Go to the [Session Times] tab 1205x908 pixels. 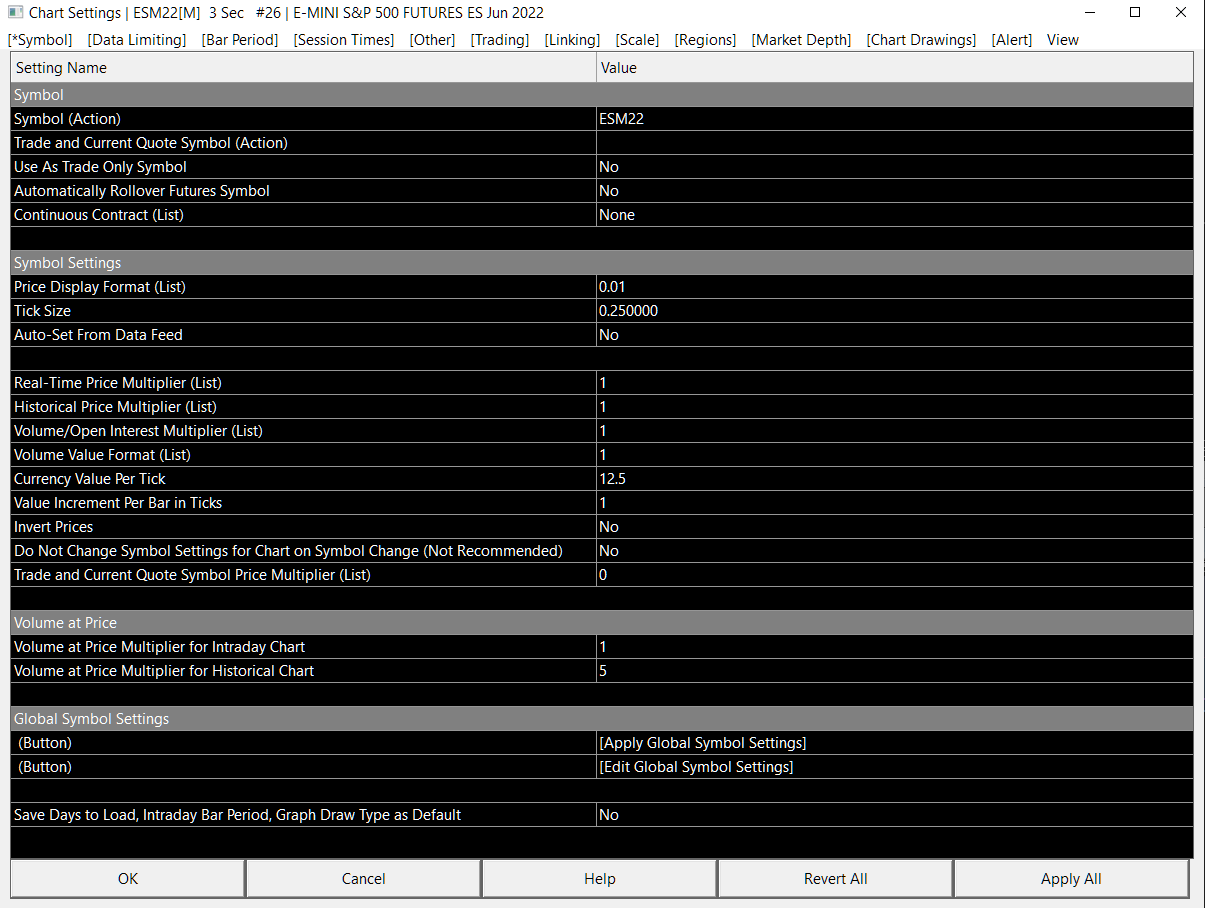click(x=344, y=40)
